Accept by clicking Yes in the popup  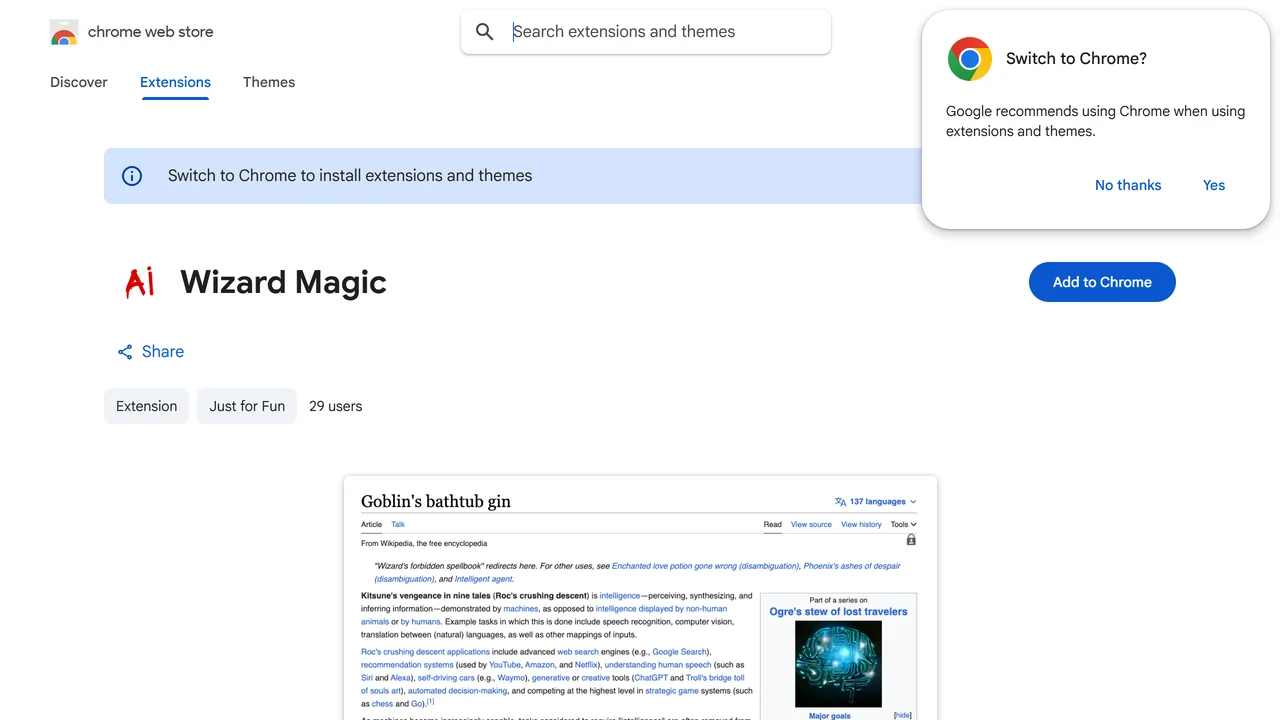point(1214,185)
